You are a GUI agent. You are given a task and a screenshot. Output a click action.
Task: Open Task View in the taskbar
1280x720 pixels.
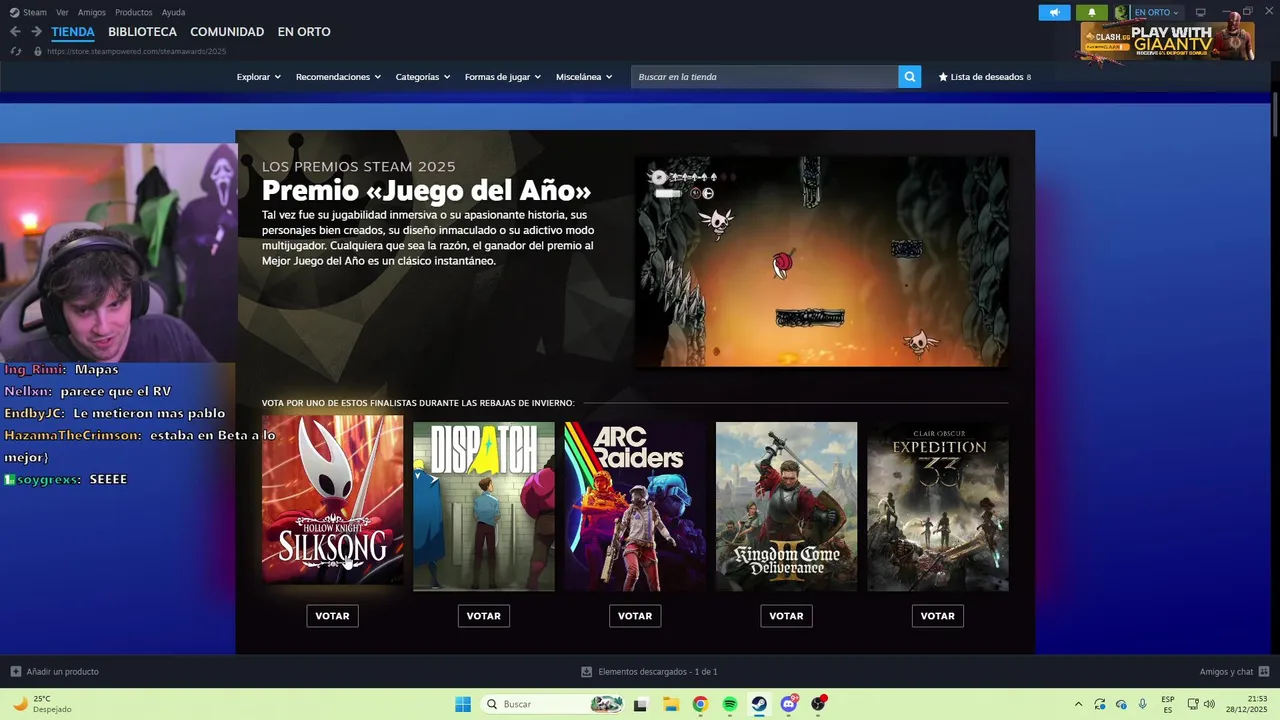[x=640, y=704]
